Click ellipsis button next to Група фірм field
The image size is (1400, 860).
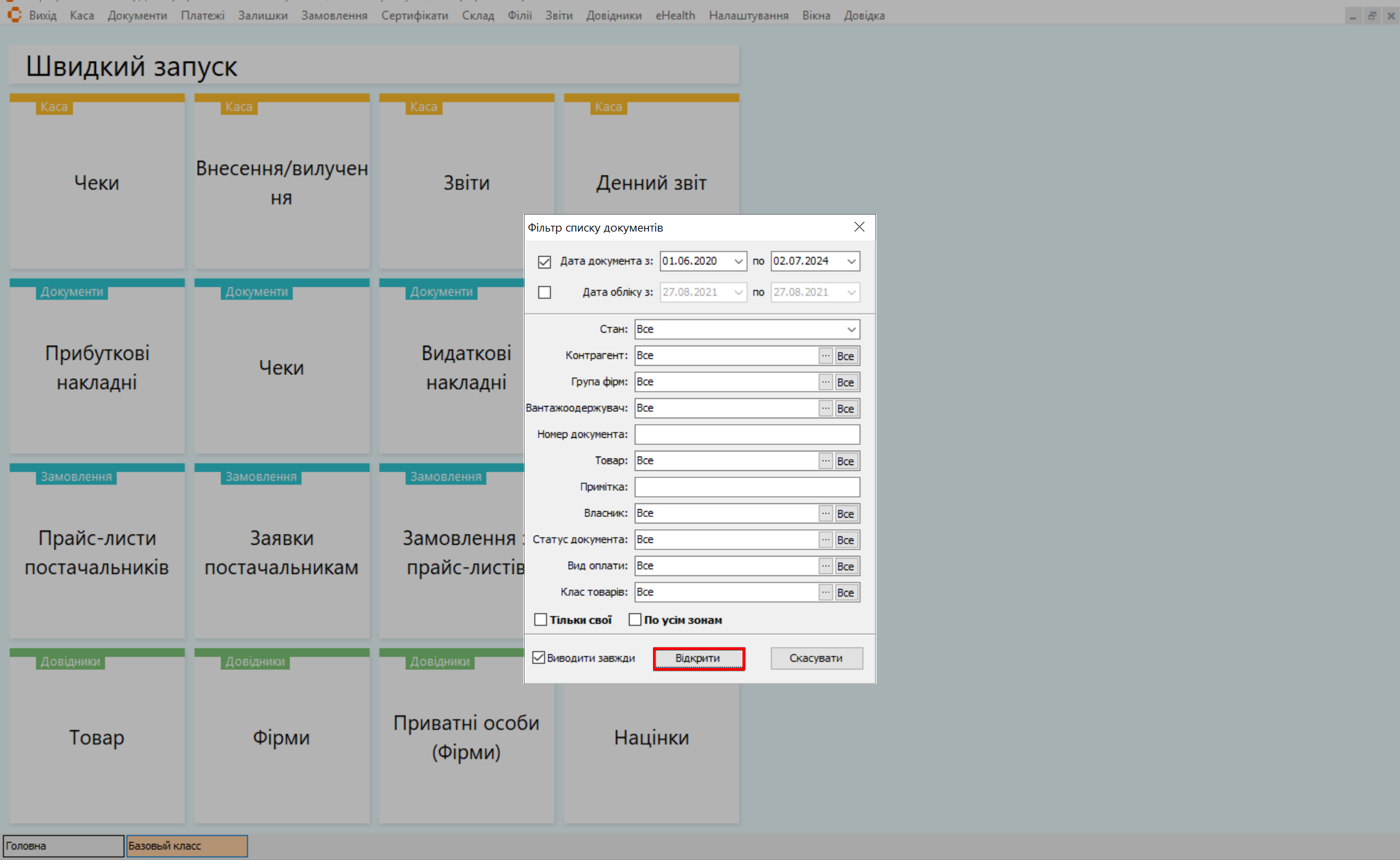825,382
